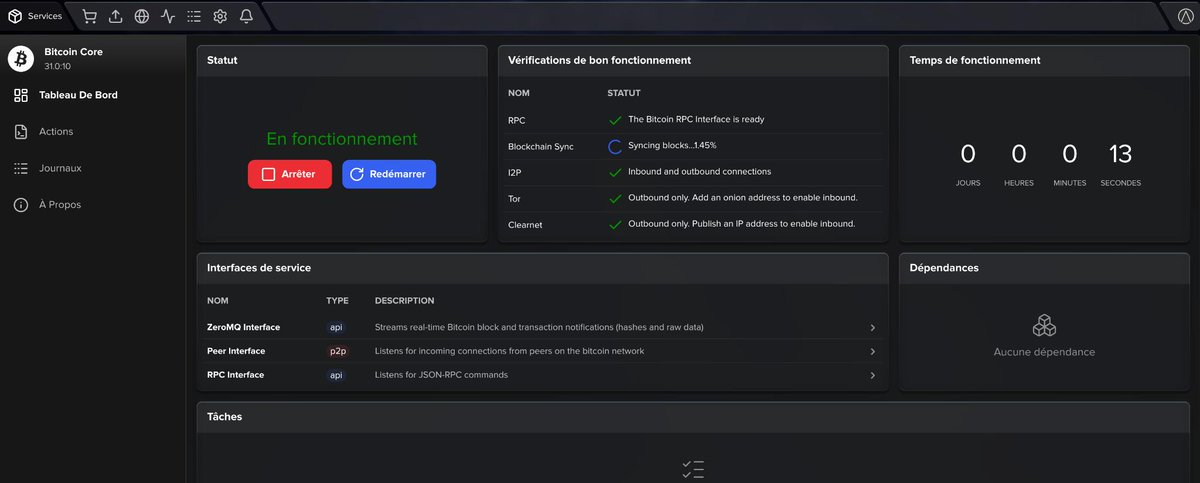The height and width of the screenshot is (483, 1200).
Task: Open the ZeroMQ Interface row chevron
Action: pyautogui.click(x=872, y=328)
